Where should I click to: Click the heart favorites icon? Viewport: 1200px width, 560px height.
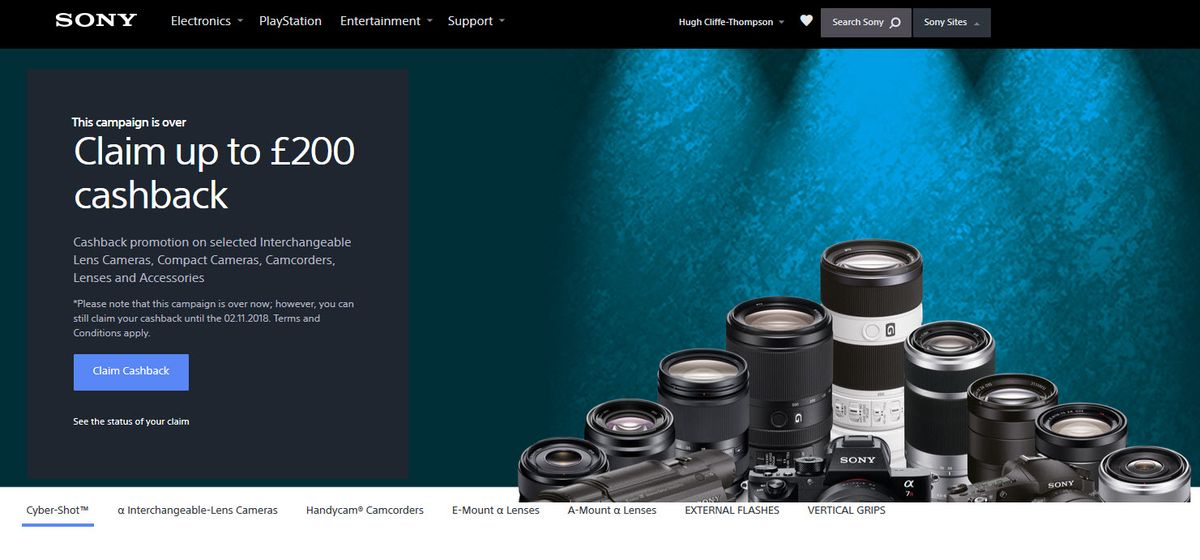(x=806, y=21)
